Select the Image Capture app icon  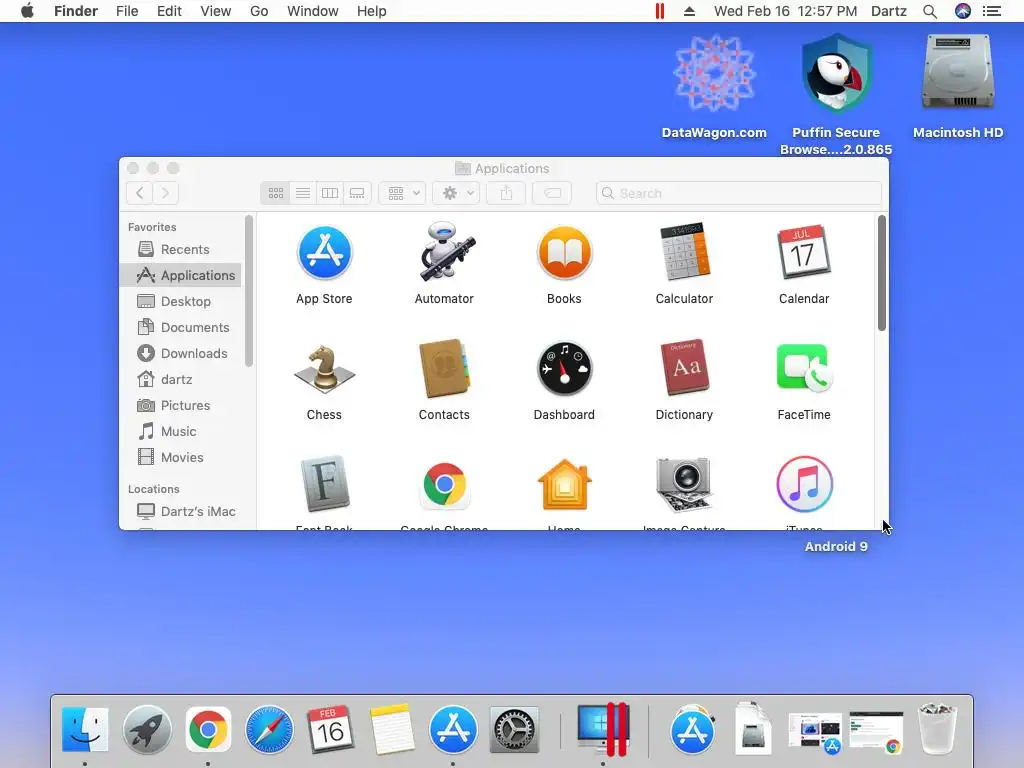coord(684,485)
